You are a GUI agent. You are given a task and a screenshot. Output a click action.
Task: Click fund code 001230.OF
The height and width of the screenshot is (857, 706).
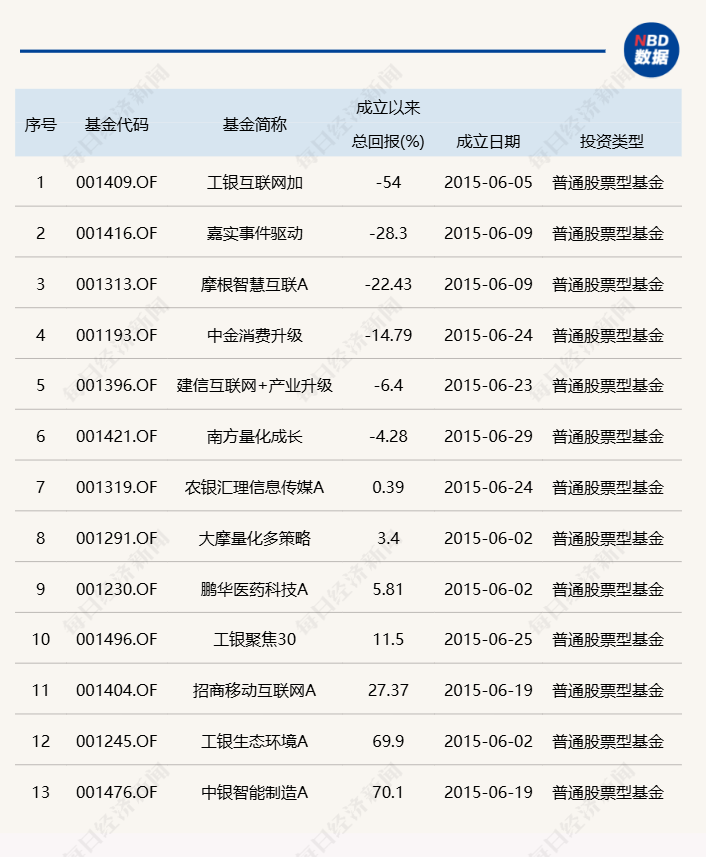(x=117, y=589)
